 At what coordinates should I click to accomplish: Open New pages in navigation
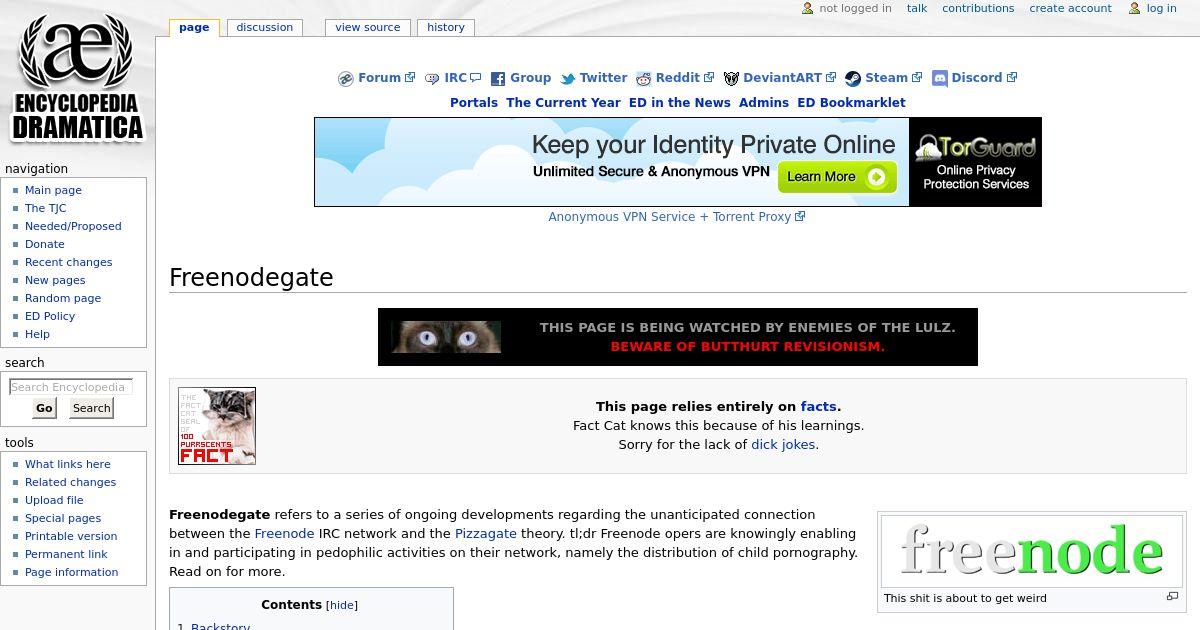[x=55, y=280]
